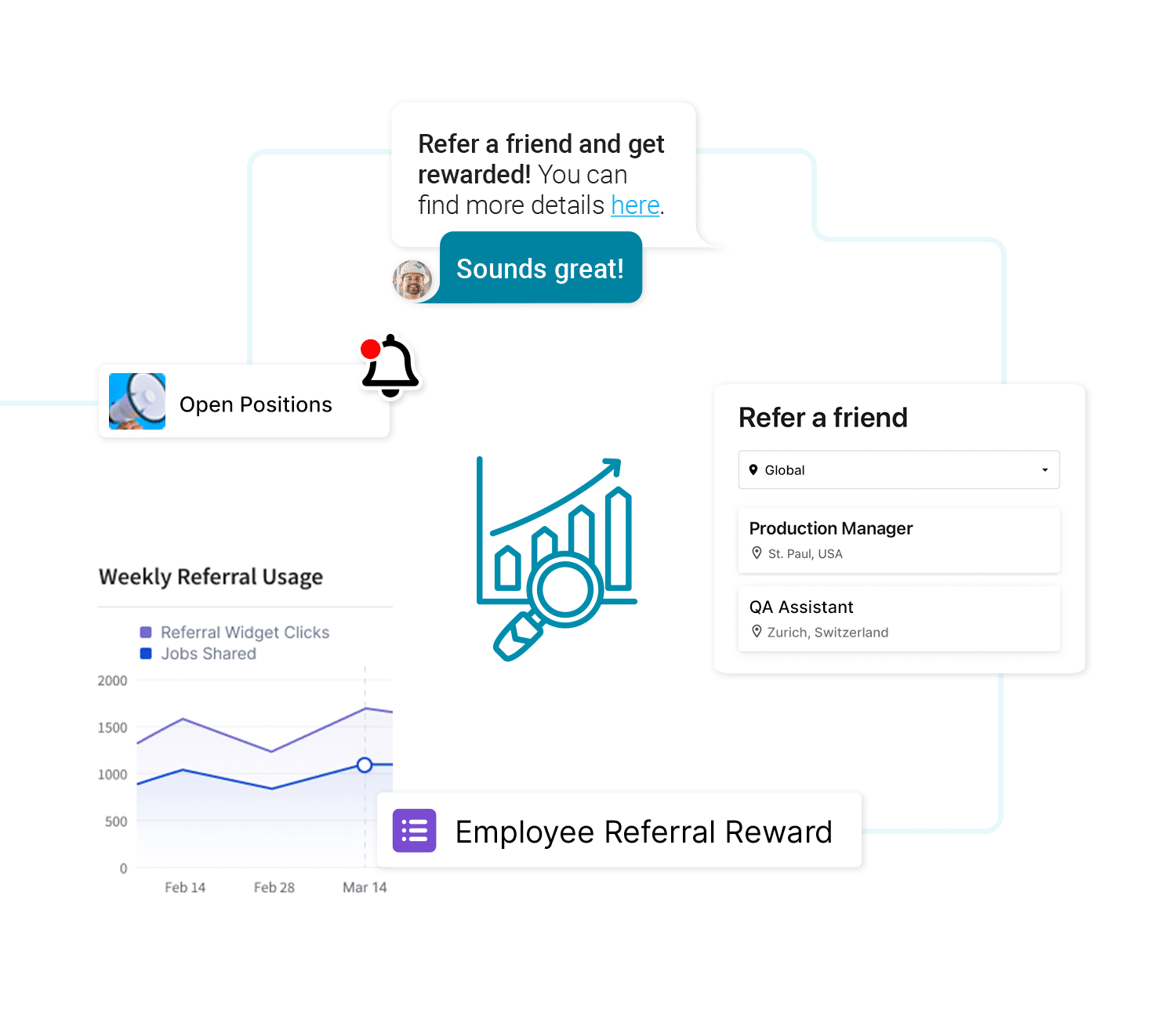Image resolution: width=1176 pixels, height=1019 pixels.
Task: Click the 'Mar 14' axis label
Action: (365, 887)
